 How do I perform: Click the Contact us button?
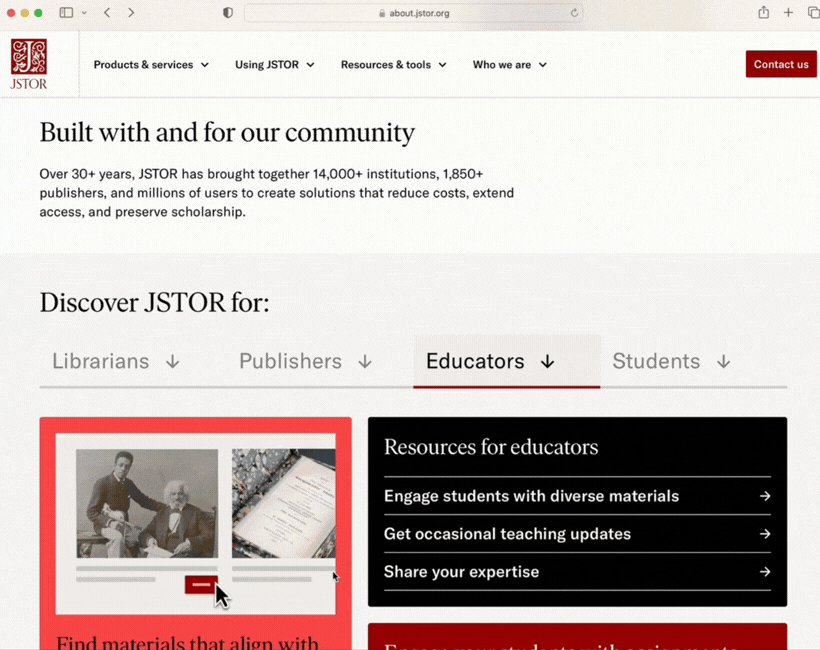pyautogui.click(x=781, y=64)
